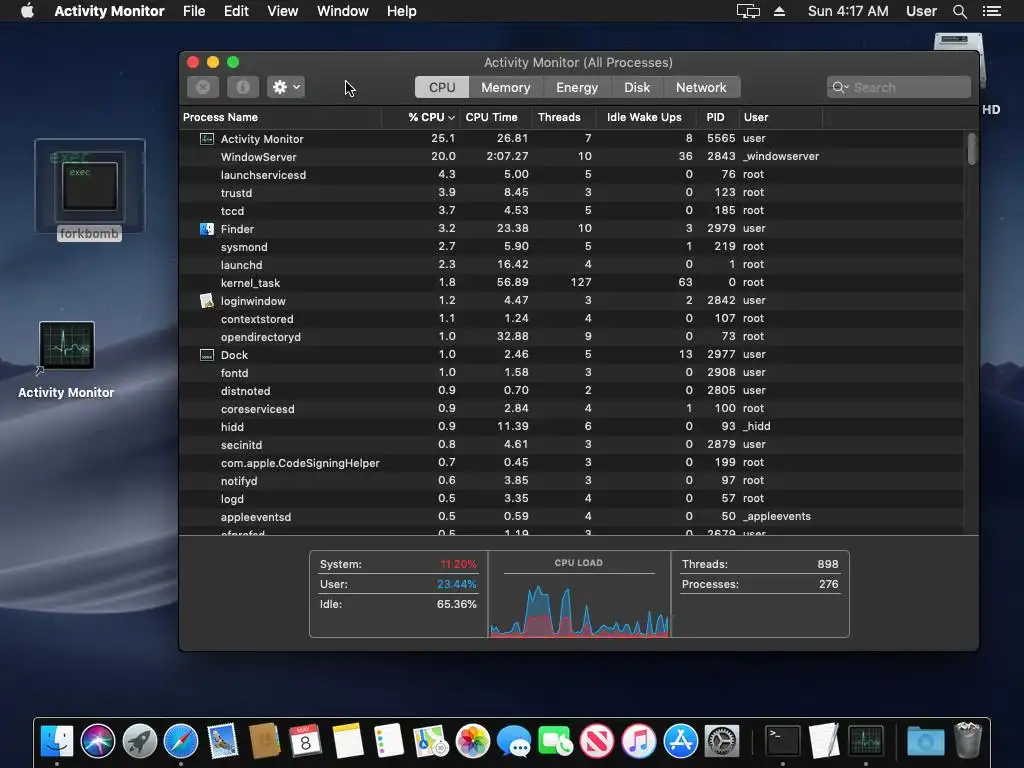Open Terminal from the Dock
1024x768 pixels.
[782, 741]
